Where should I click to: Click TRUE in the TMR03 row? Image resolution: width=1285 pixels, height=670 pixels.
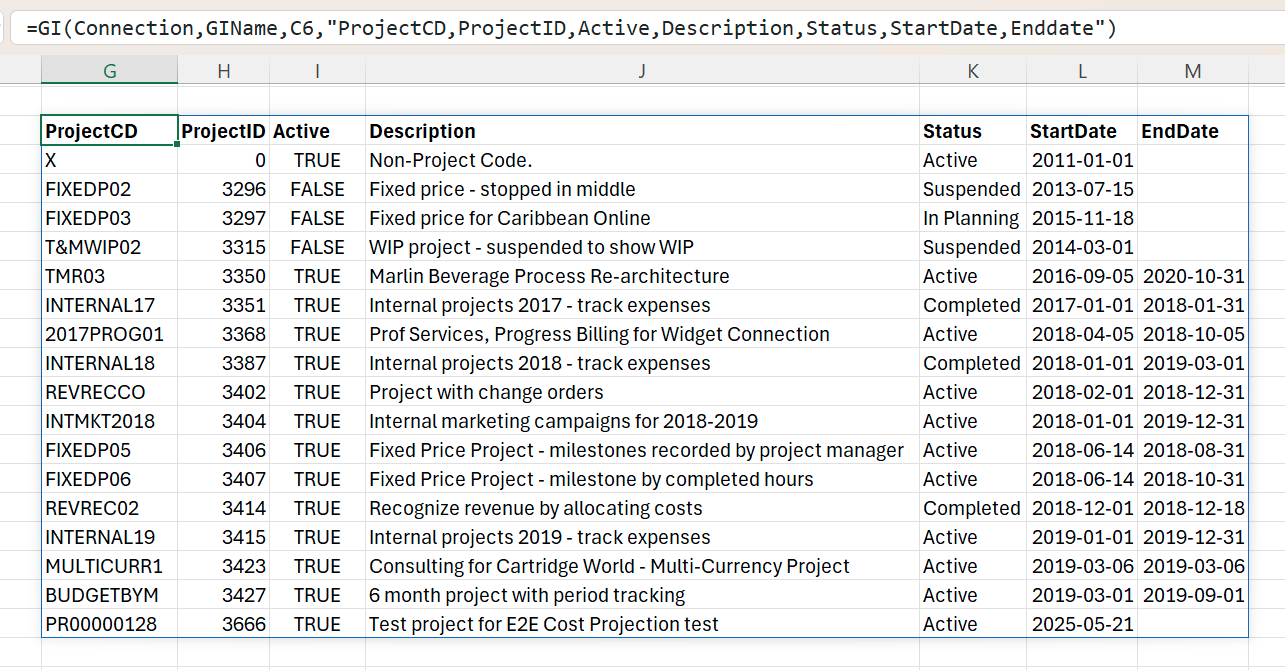pyautogui.click(x=317, y=276)
